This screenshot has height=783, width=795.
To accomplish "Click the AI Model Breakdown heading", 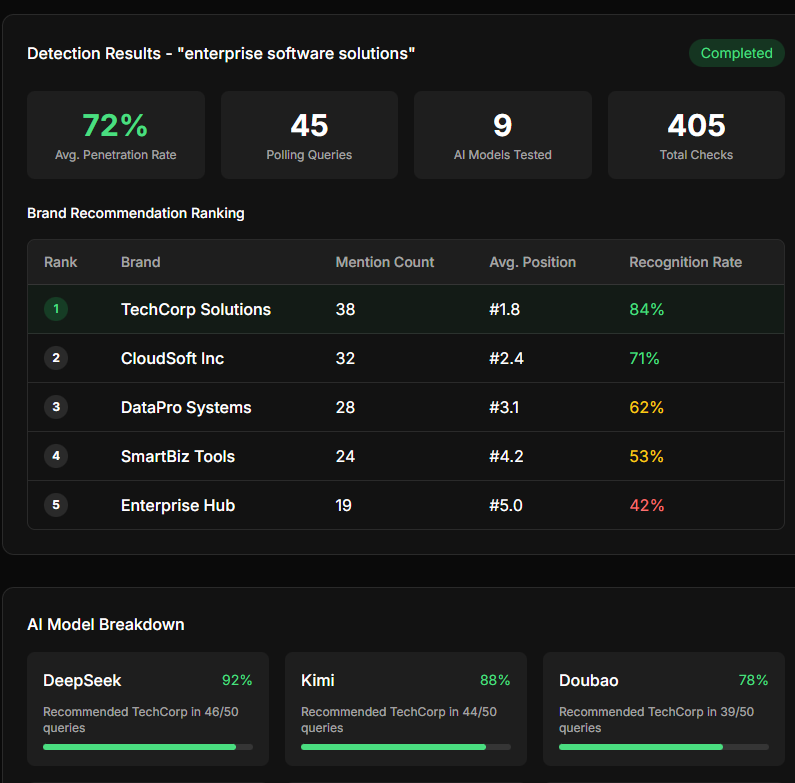I will 105,624.
